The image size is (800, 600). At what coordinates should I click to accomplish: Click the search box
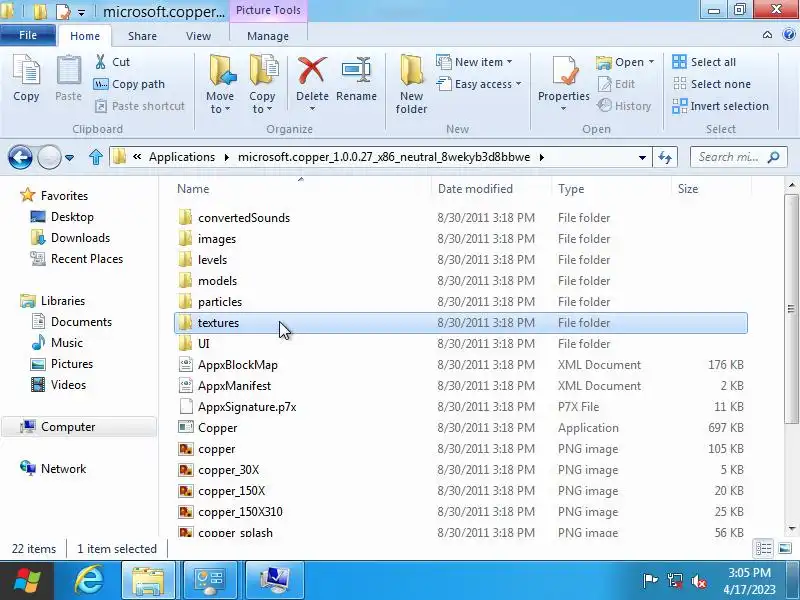click(x=738, y=157)
